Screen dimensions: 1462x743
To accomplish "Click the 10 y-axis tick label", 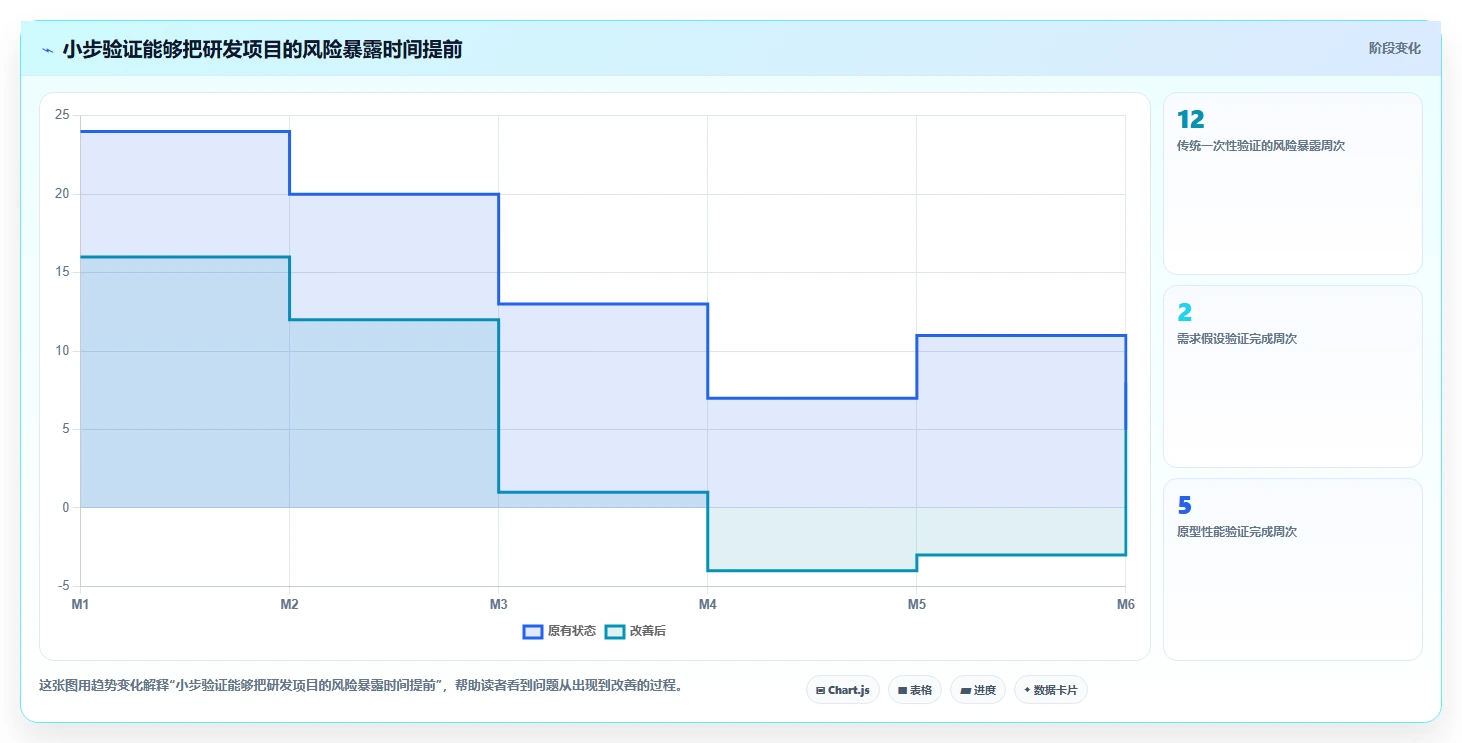I will 62,351.
